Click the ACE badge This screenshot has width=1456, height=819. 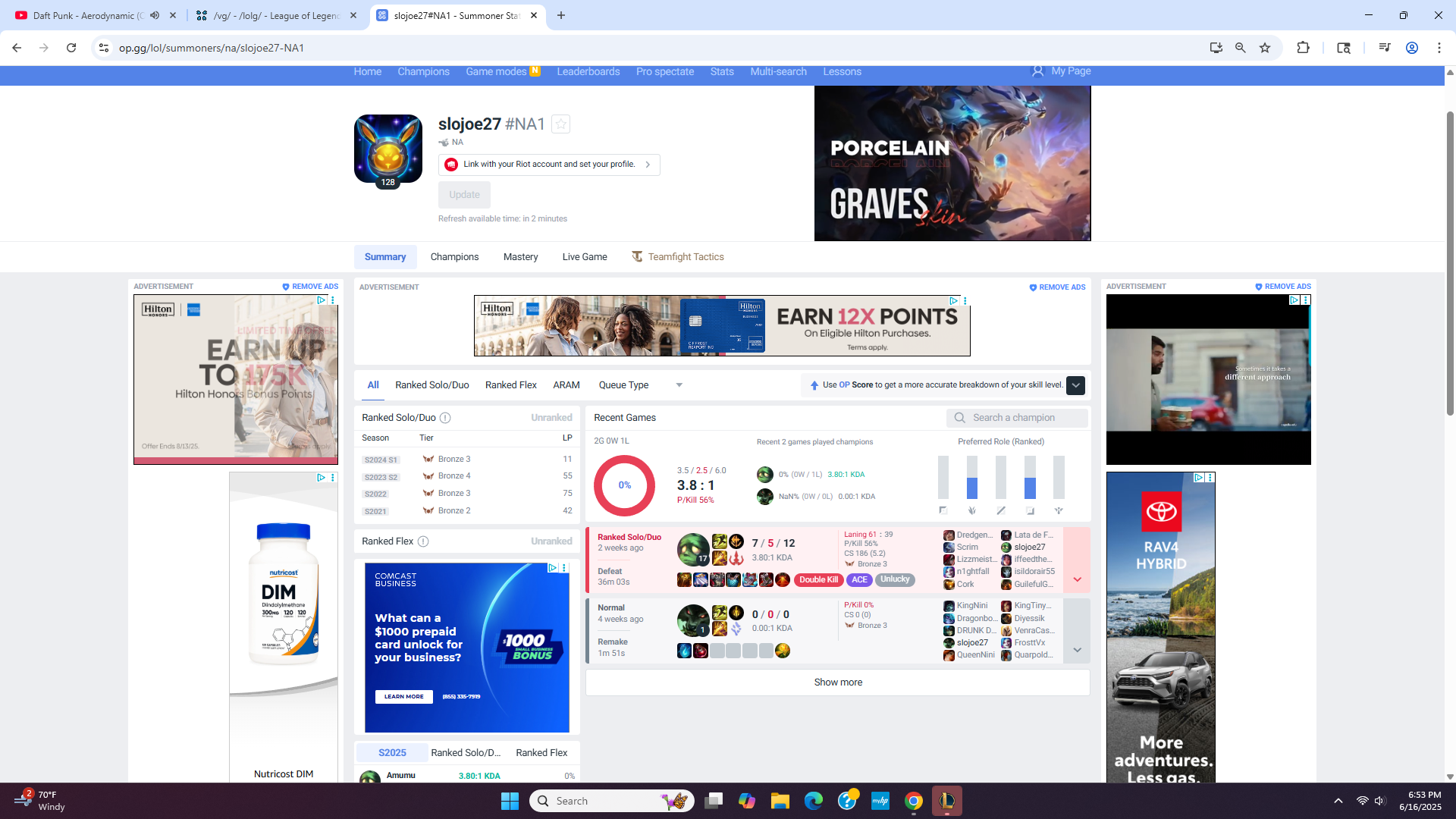[859, 580]
